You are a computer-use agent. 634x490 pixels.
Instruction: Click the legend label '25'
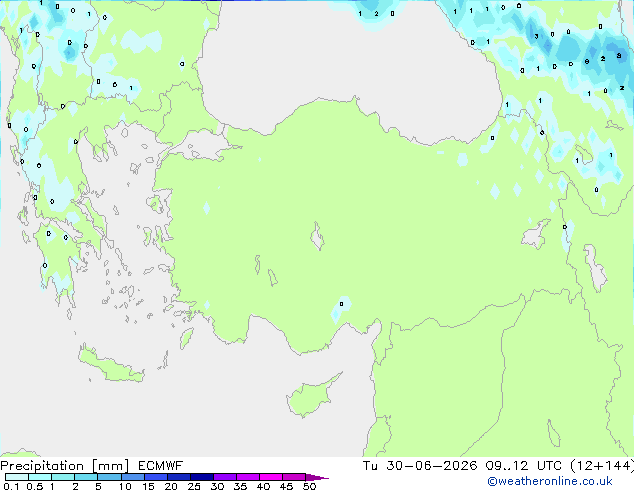pos(194,486)
